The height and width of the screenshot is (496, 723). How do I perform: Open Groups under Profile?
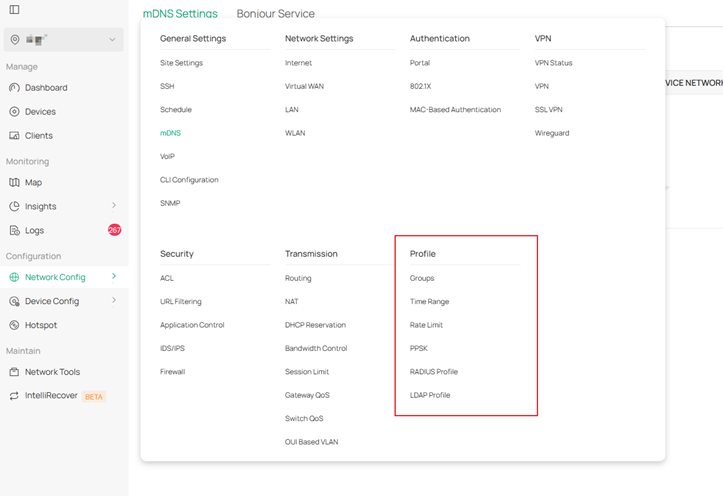(x=422, y=278)
